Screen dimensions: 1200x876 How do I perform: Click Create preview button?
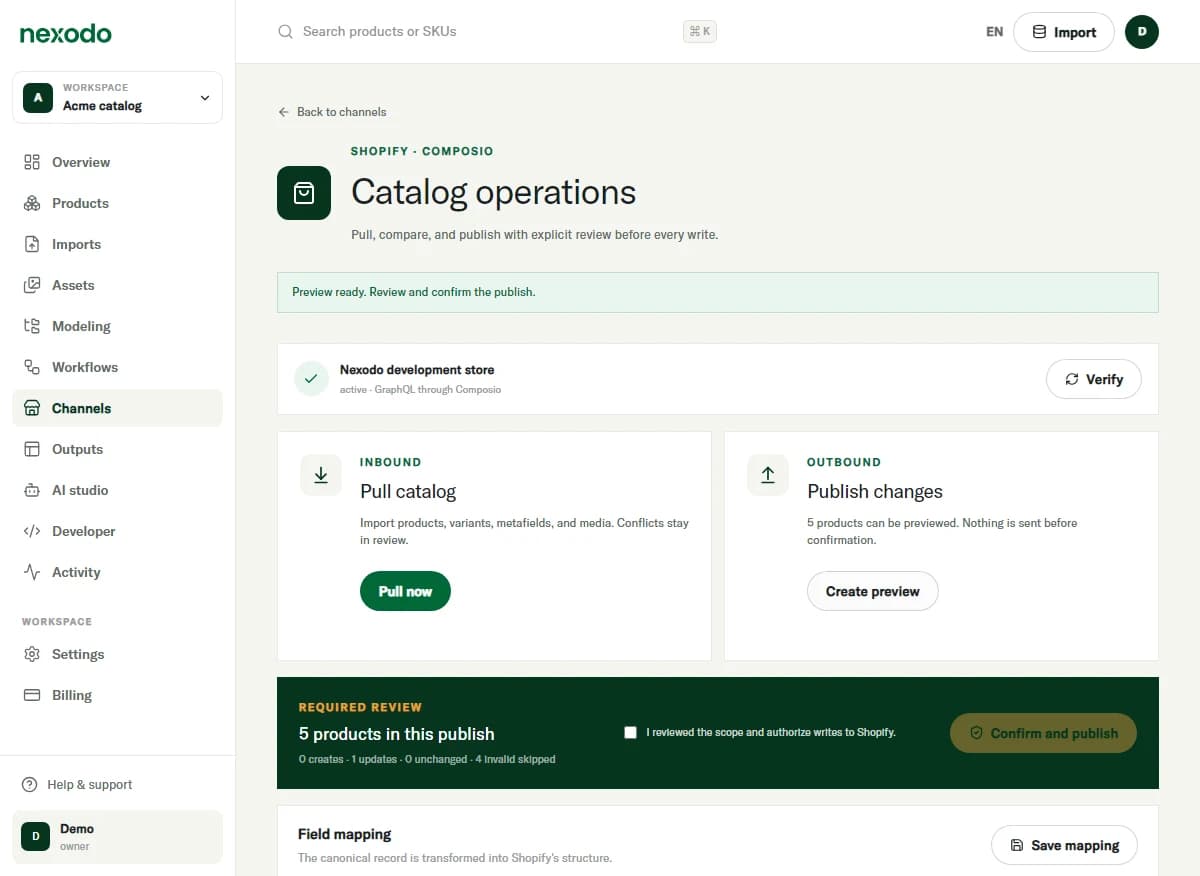pyautogui.click(x=873, y=591)
